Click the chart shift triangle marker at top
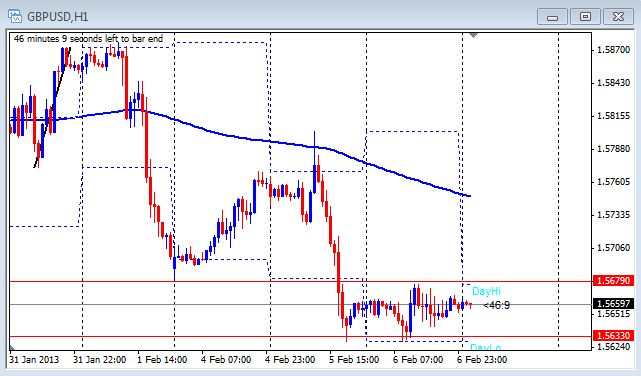Viewport: 641px width, 376px height. click(x=473, y=36)
